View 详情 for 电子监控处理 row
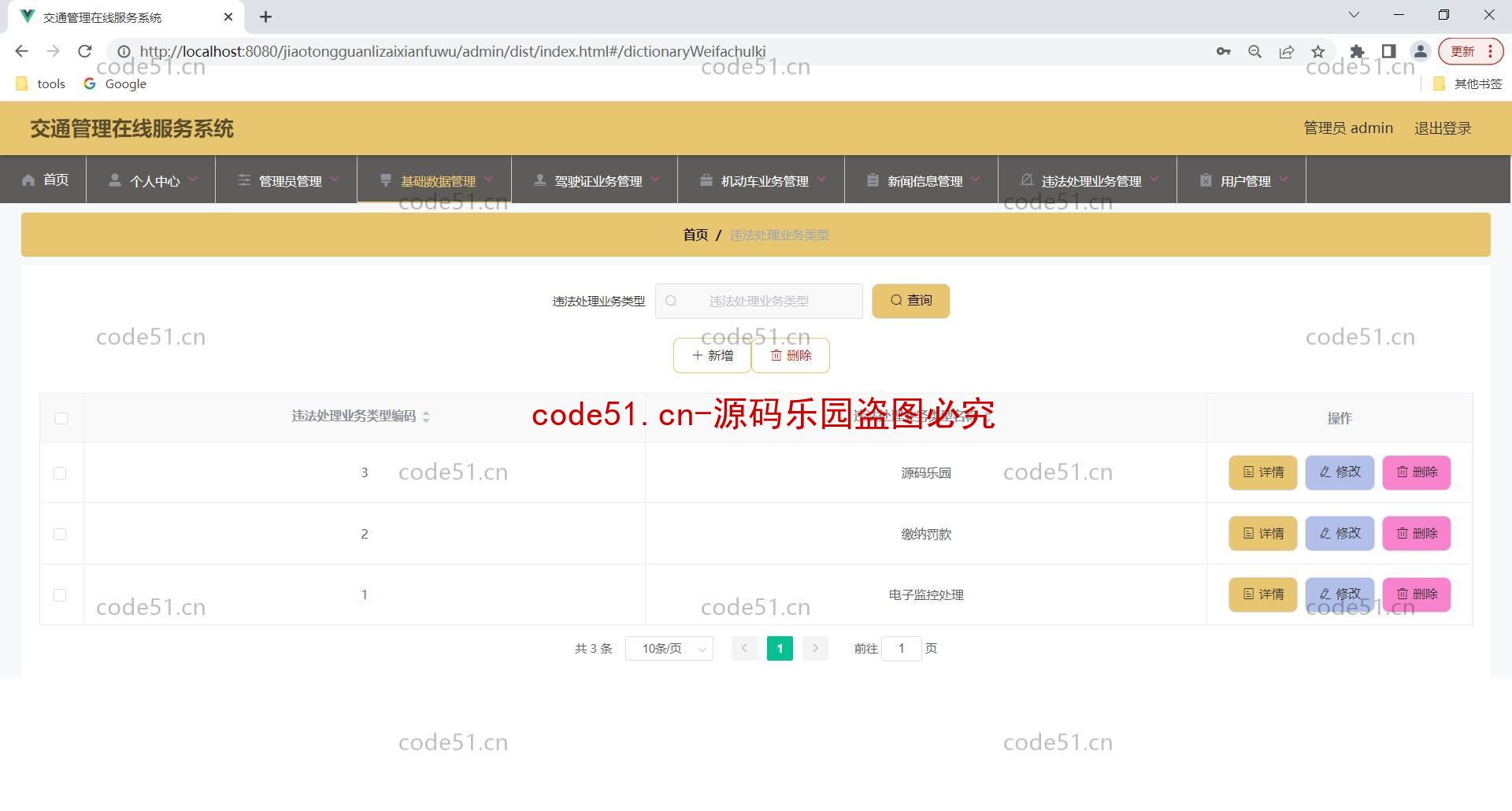The width and height of the screenshot is (1512, 811). click(1263, 594)
